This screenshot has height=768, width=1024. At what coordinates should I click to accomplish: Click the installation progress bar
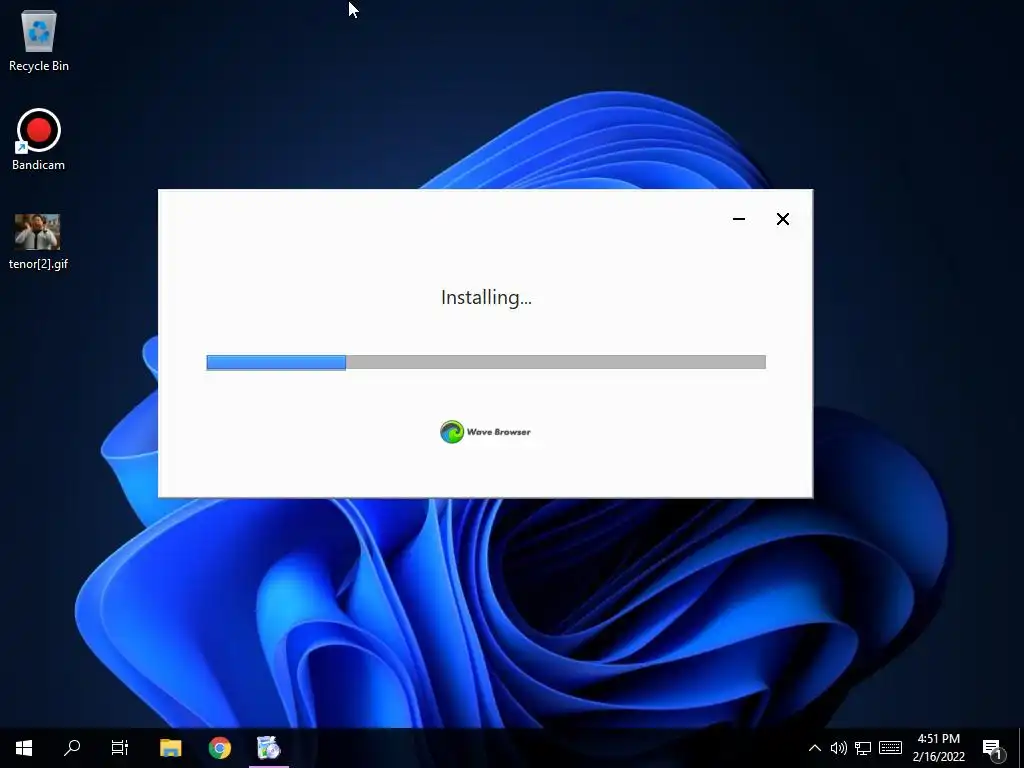[486, 362]
